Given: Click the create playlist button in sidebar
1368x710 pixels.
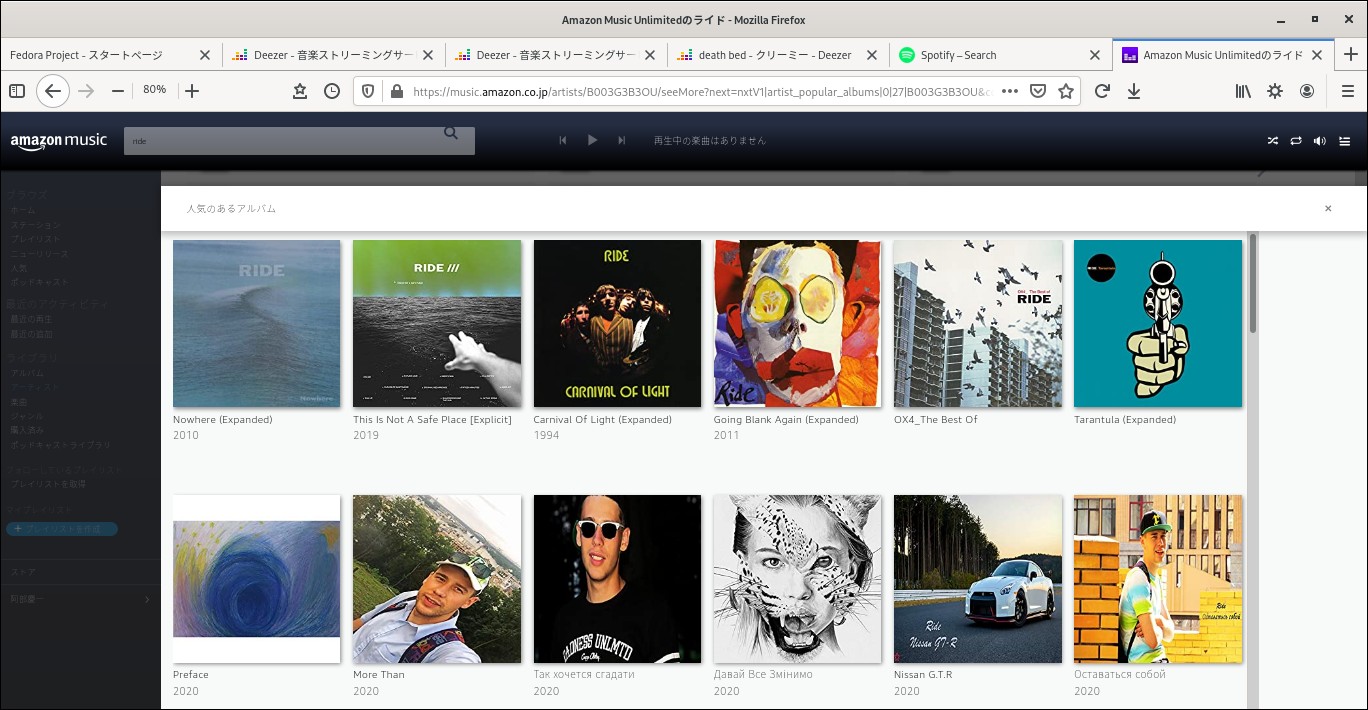Looking at the screenshot, I should tap(62, 528).
